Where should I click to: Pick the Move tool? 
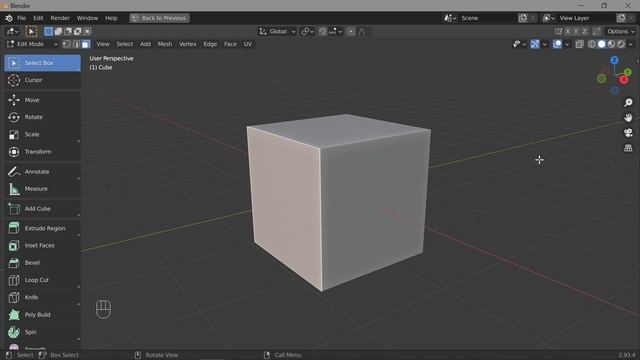[42, 100]
